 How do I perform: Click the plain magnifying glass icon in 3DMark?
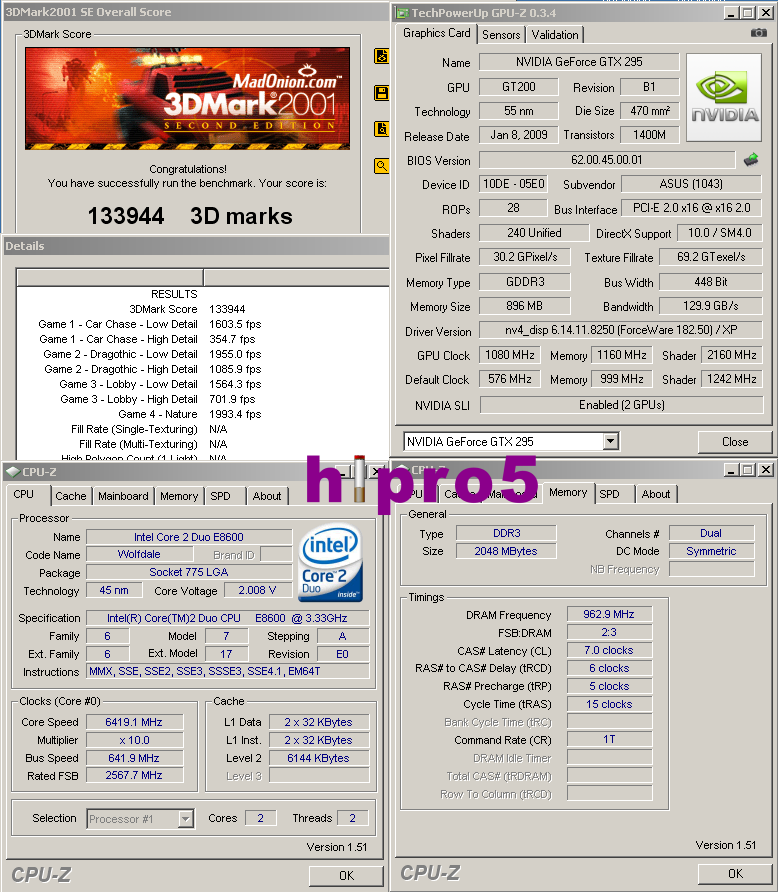click(381, 166)
